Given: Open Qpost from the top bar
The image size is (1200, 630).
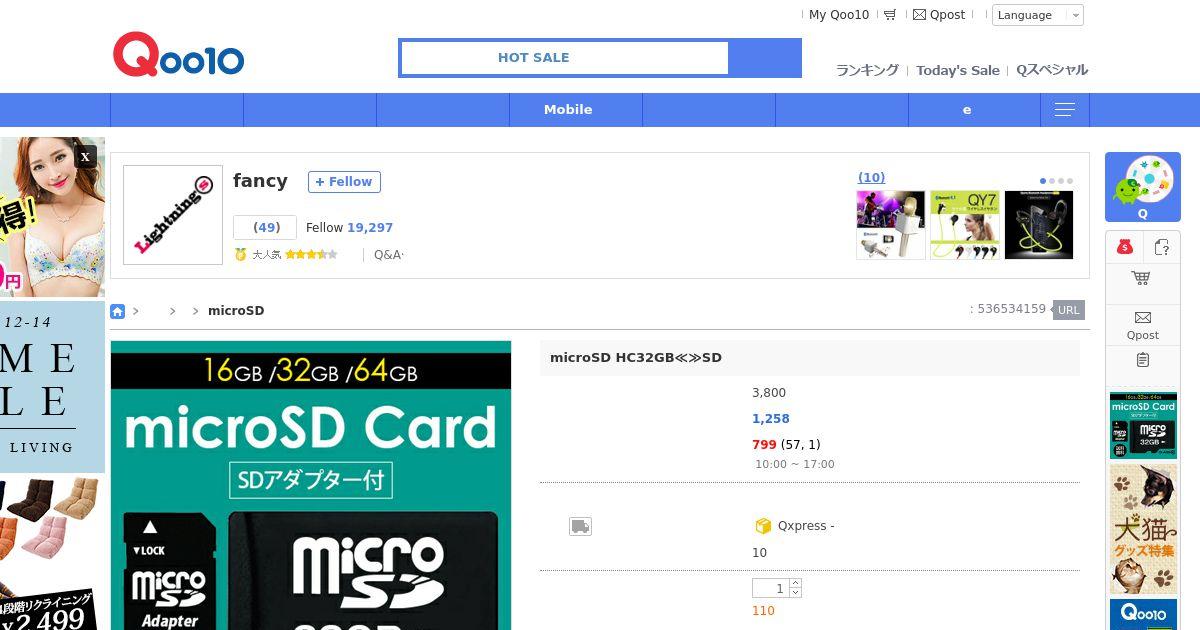Looking at the screenshot, I should click(939, 15).
